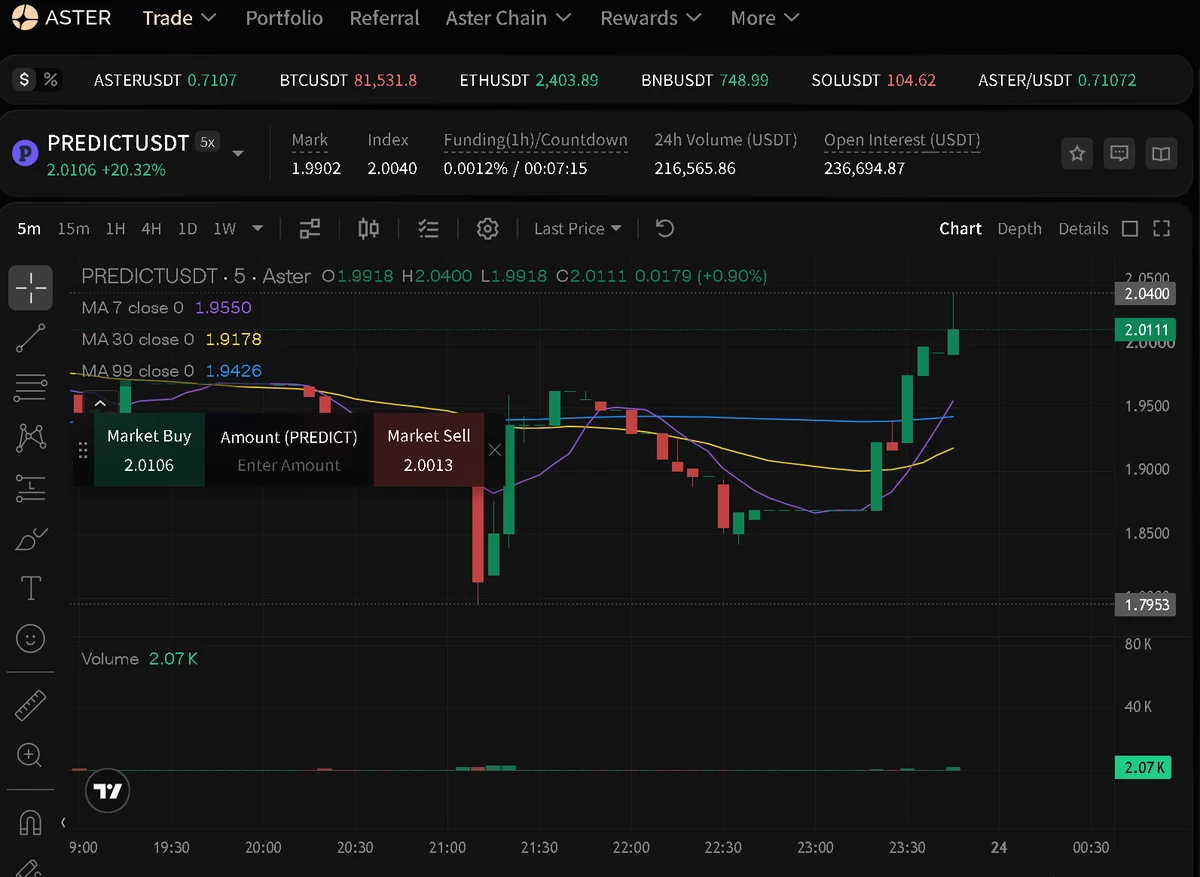The height and width of the screenshot is (877, 1200).
Task: Click the Amount (PREDICT) input field
Action: [x=289, y=465]
